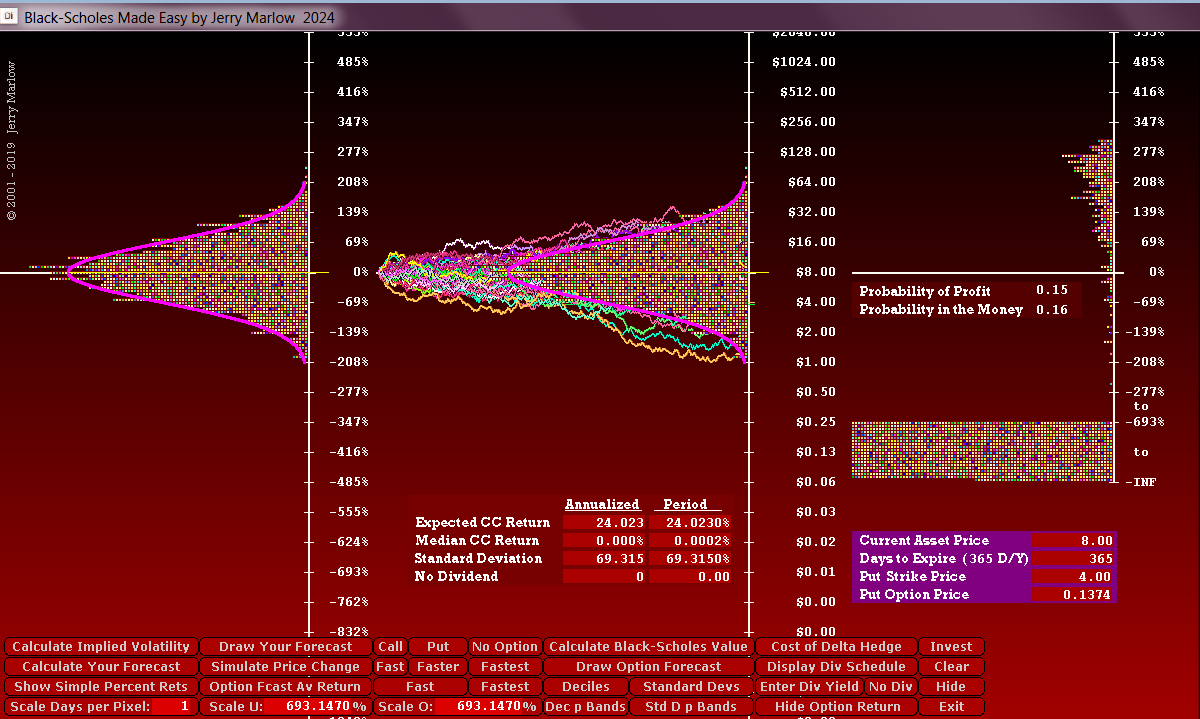Start Simulate Price Change
The image size is (1200, 719).
[285, 667]
